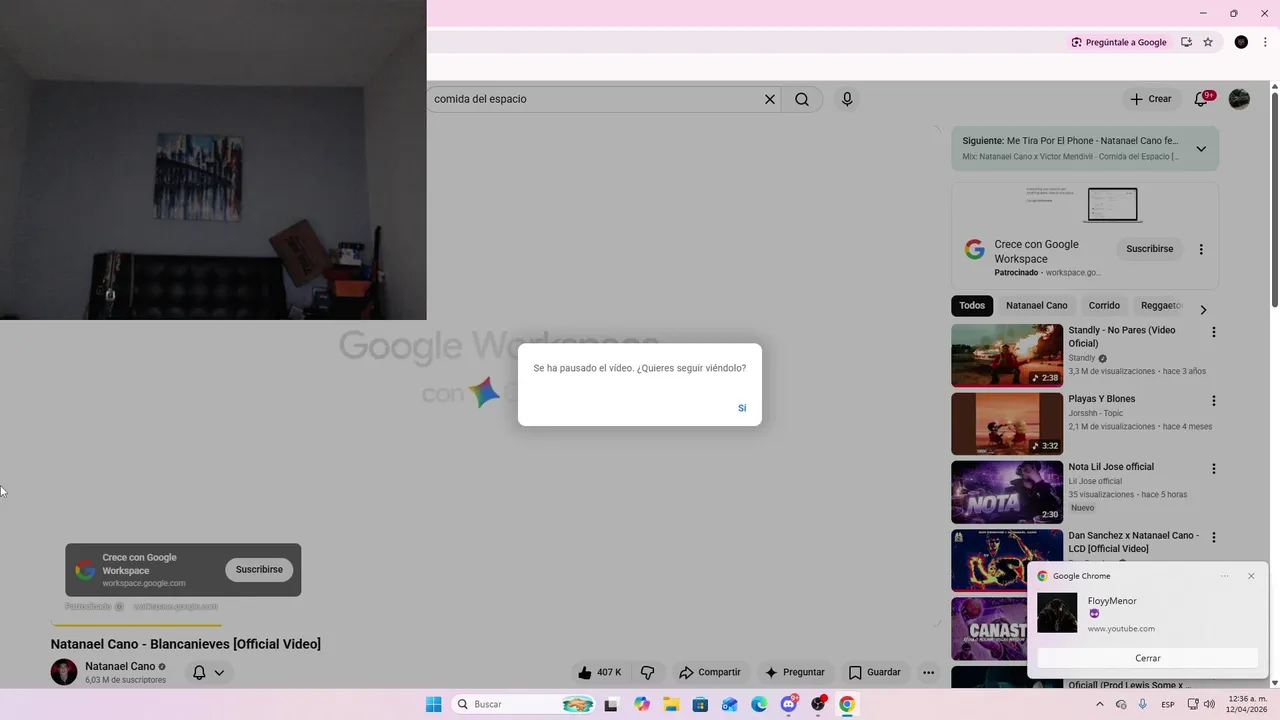Click Preguntar ask button
This screenshot has width=1280, height=720.
point(794,673)
